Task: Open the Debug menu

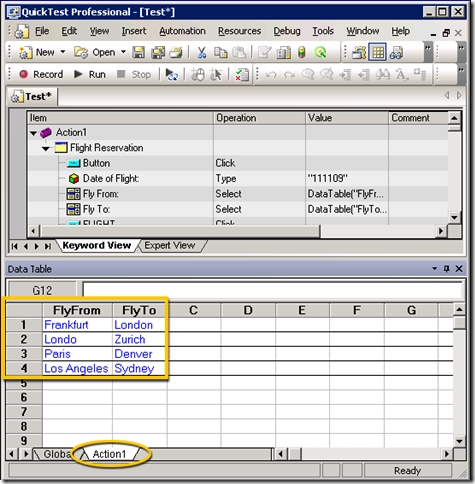Action: coord(287,31)
